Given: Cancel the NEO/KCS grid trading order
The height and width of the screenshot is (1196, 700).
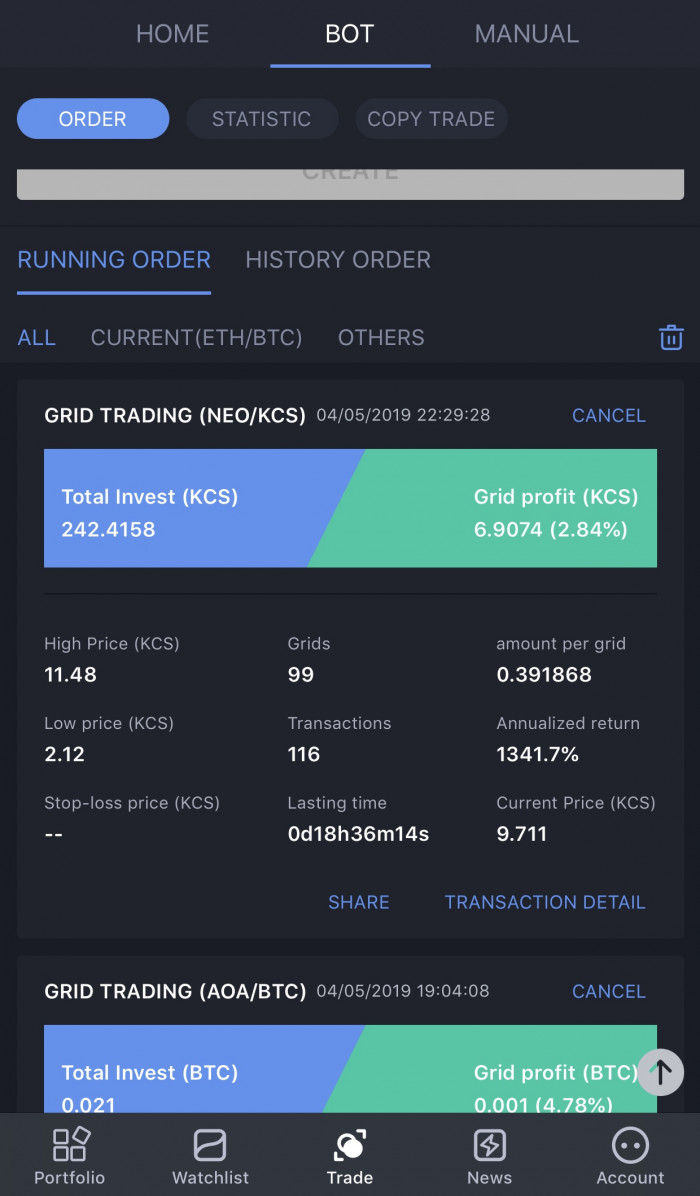Looking at the screenshot, I should (608, 416).
